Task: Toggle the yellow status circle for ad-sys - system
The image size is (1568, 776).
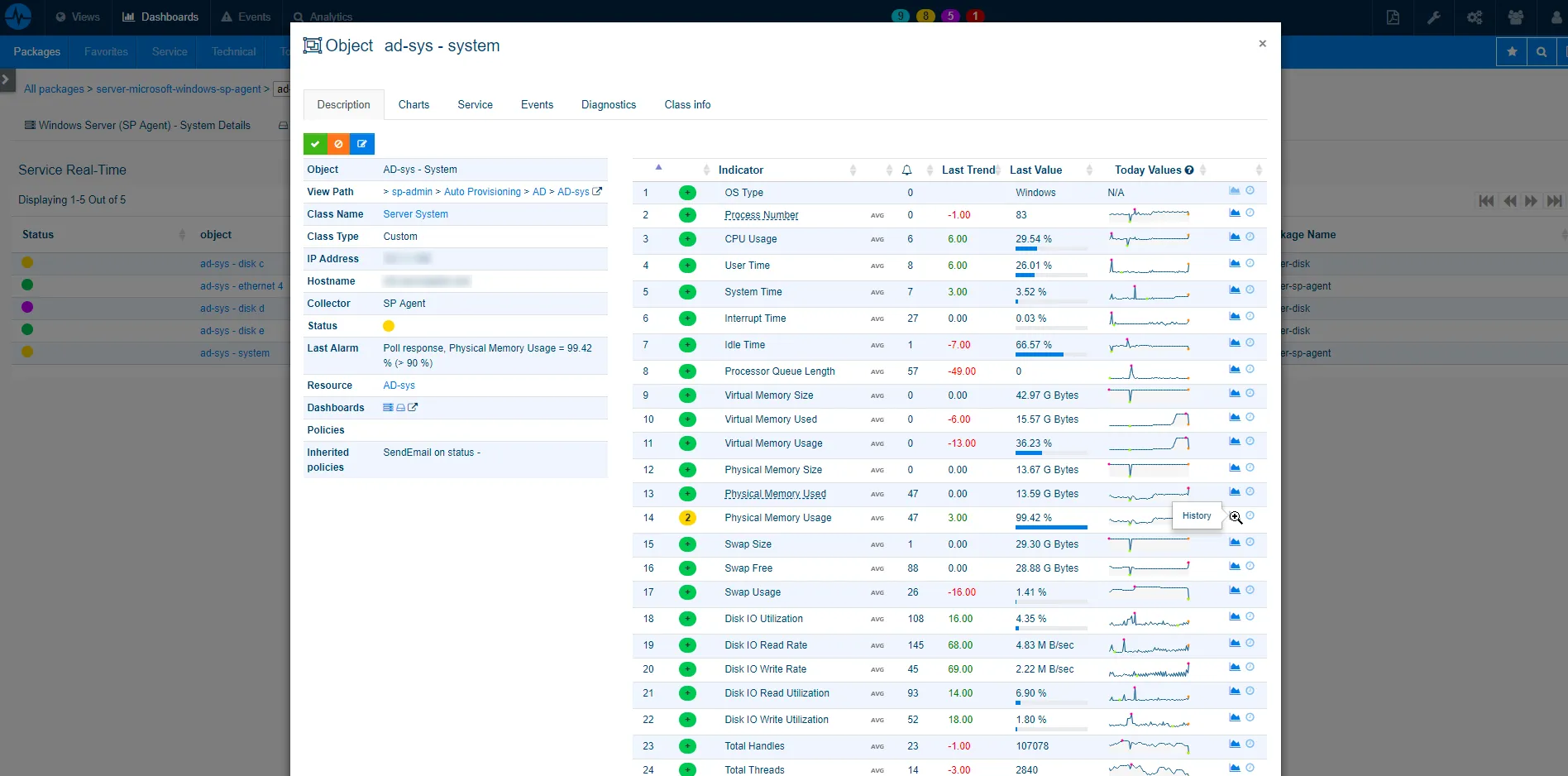Action: 27,352
